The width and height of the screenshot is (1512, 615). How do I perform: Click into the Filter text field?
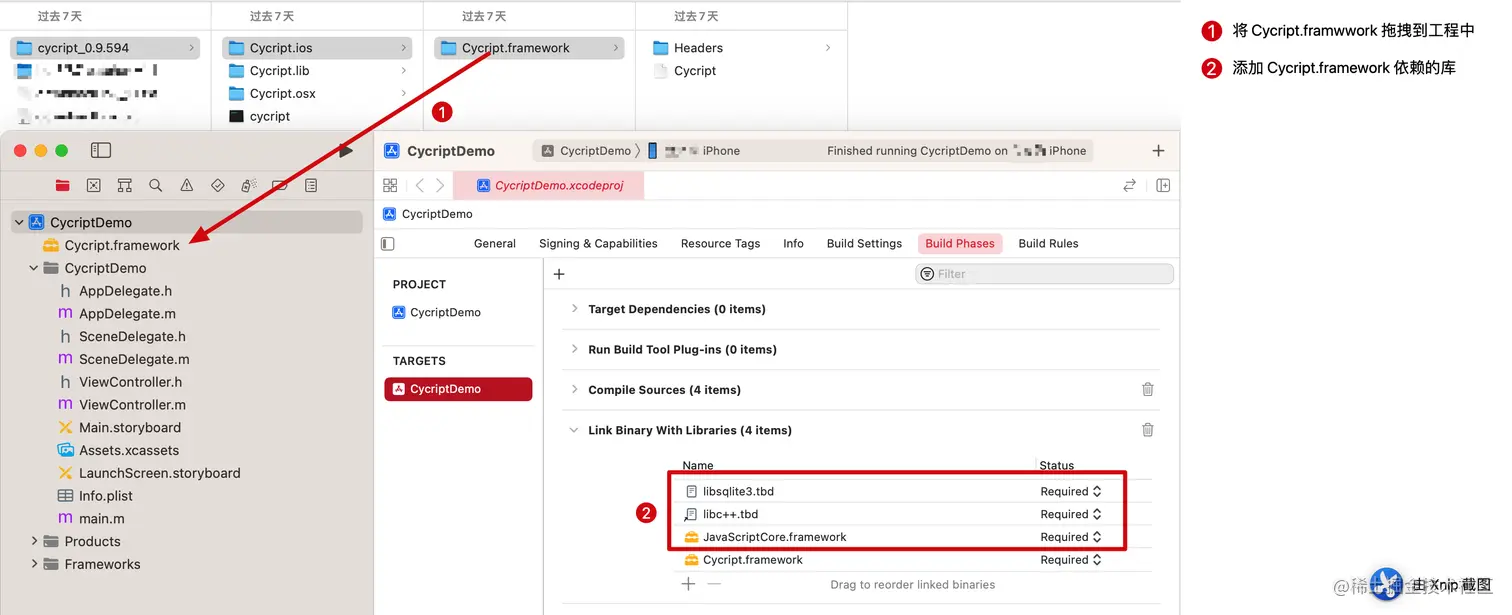click(x=1044, y=274)
